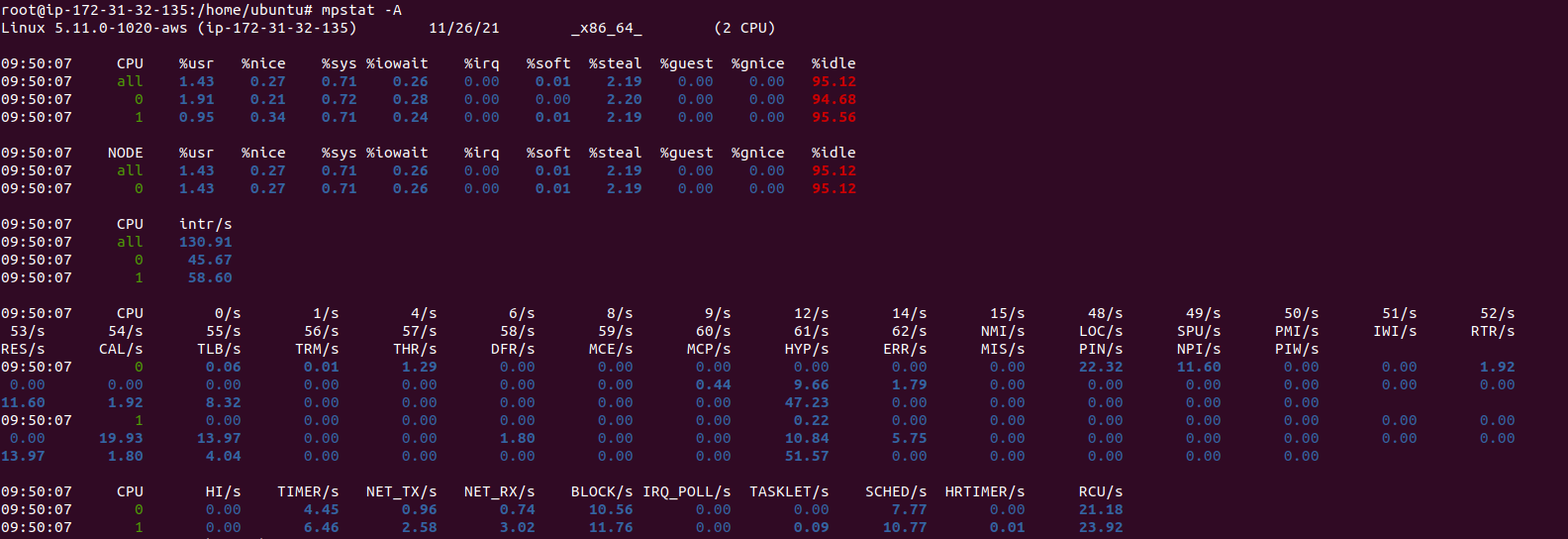Click the 'HYP/s' column header
This screenshot has height=539, width=1568.
click(807, 349)
